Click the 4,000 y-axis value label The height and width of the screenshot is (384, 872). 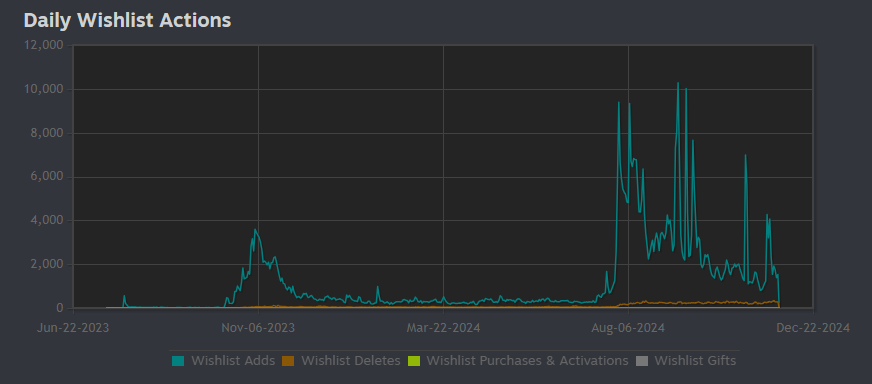47,220
